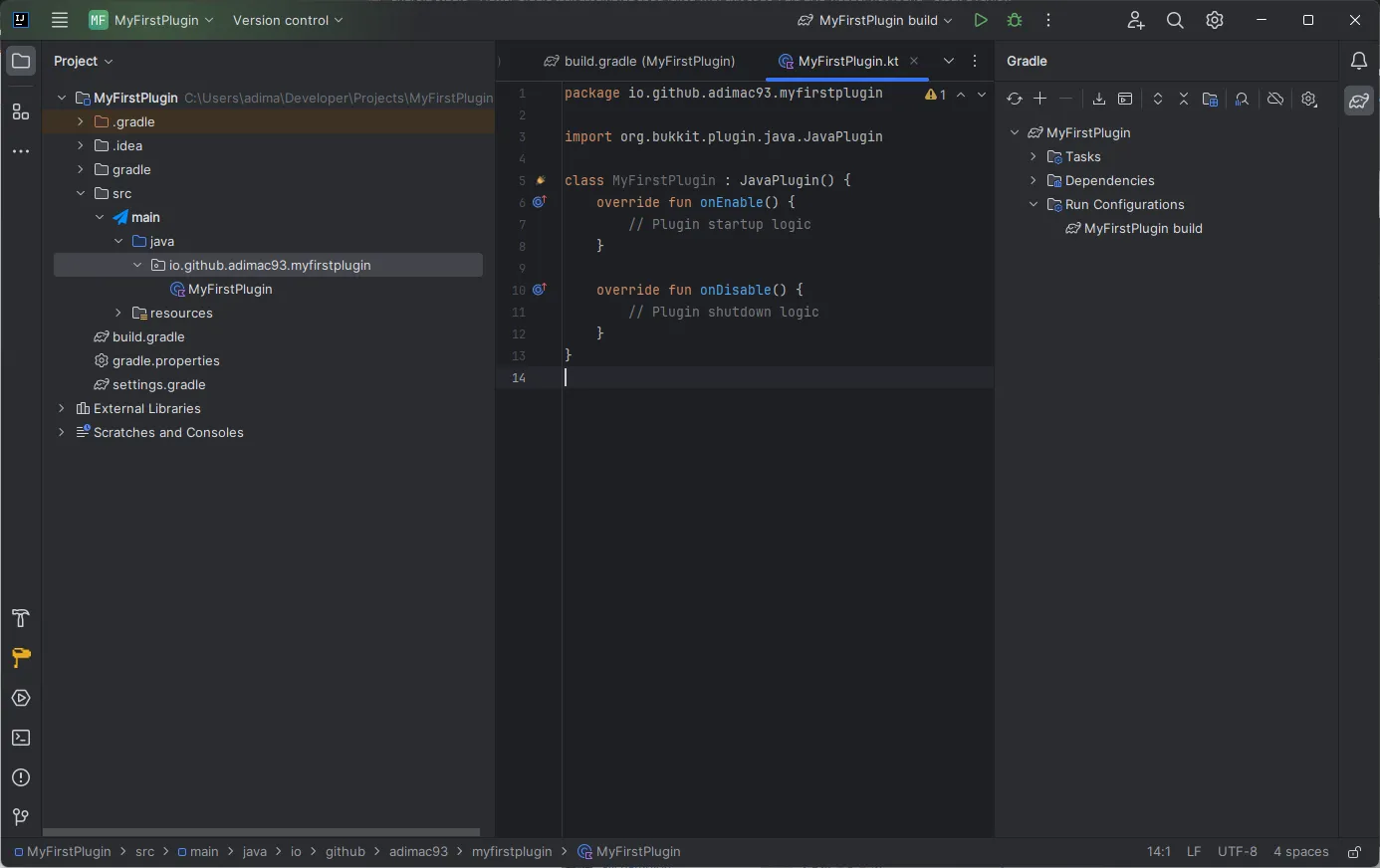Click Execute Gradle Task icon

pyautogui.click(x=1125, y=99)
